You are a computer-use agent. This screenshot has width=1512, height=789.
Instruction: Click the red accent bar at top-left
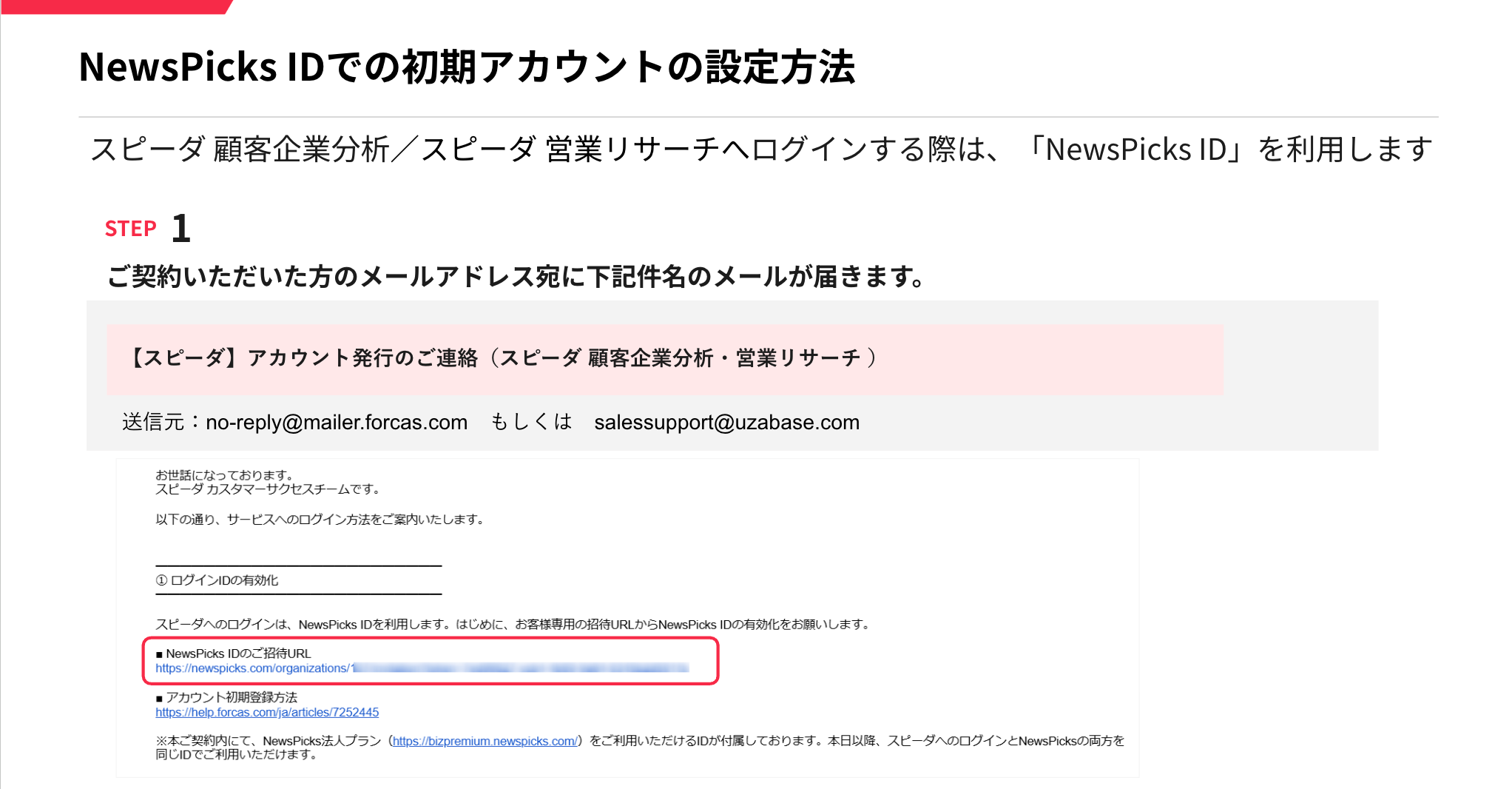(115, 7)
